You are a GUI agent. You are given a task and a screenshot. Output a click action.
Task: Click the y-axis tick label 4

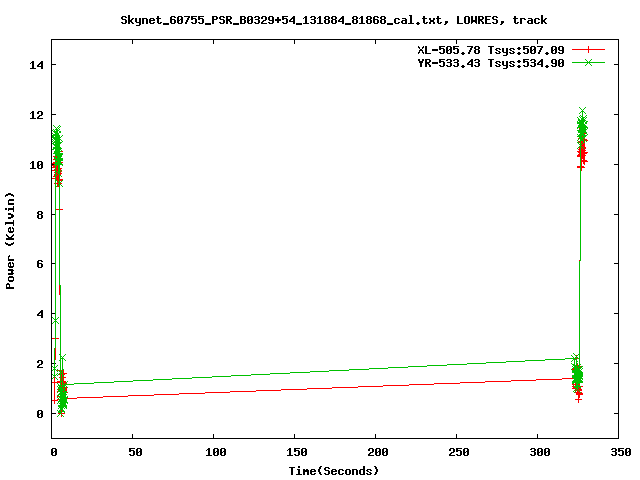40,314
